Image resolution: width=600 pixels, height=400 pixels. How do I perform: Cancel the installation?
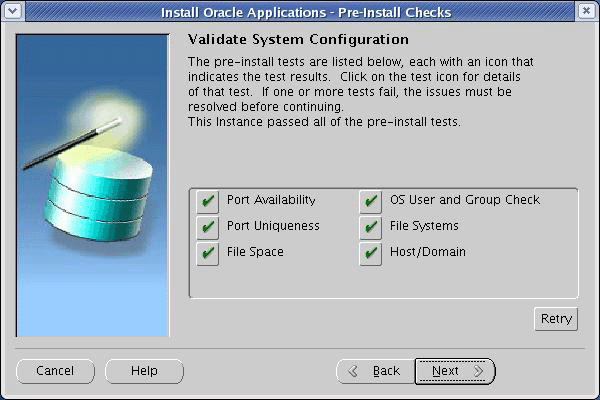pos(55,371)
